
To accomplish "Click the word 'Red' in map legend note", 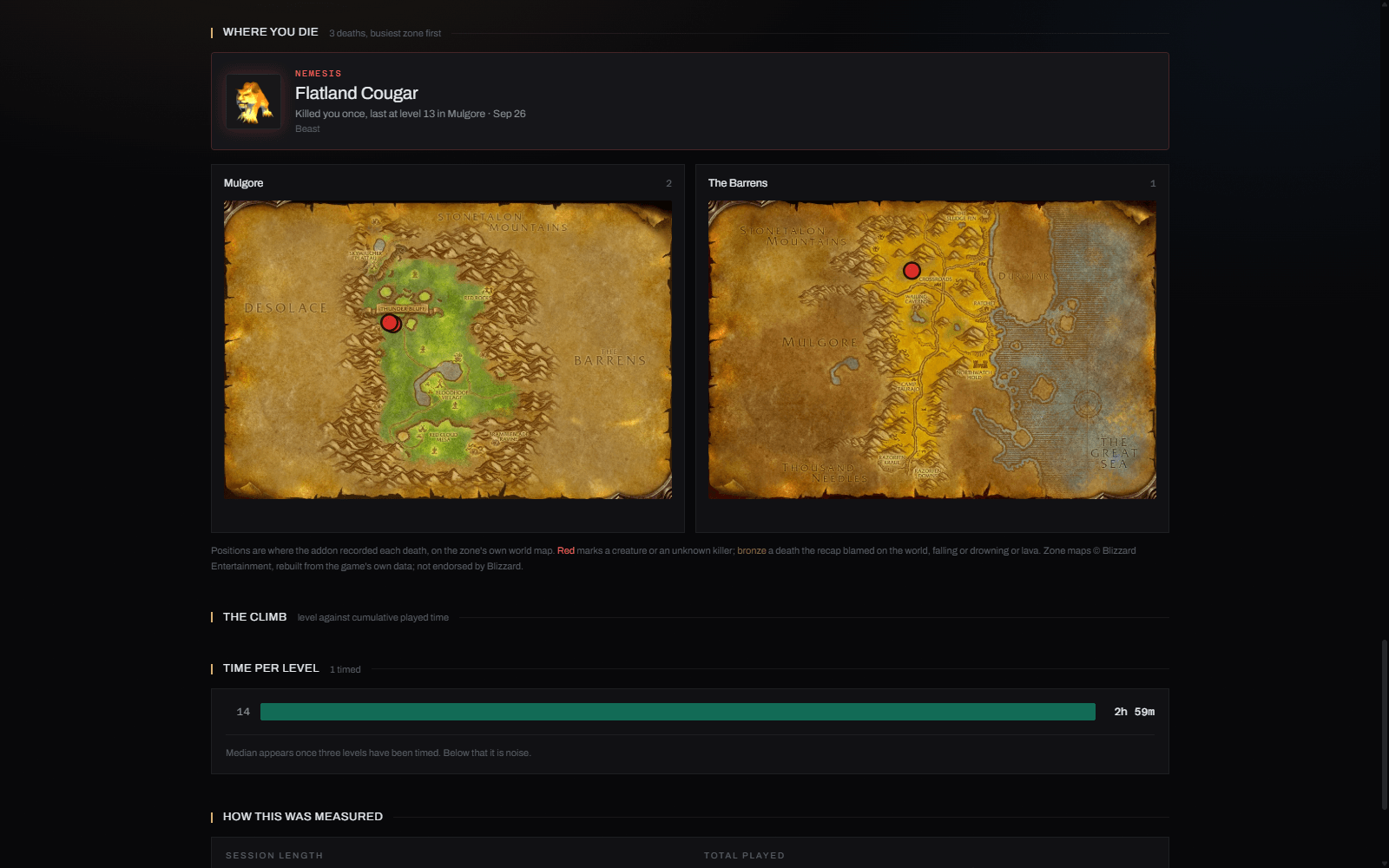I will (566, 550).
